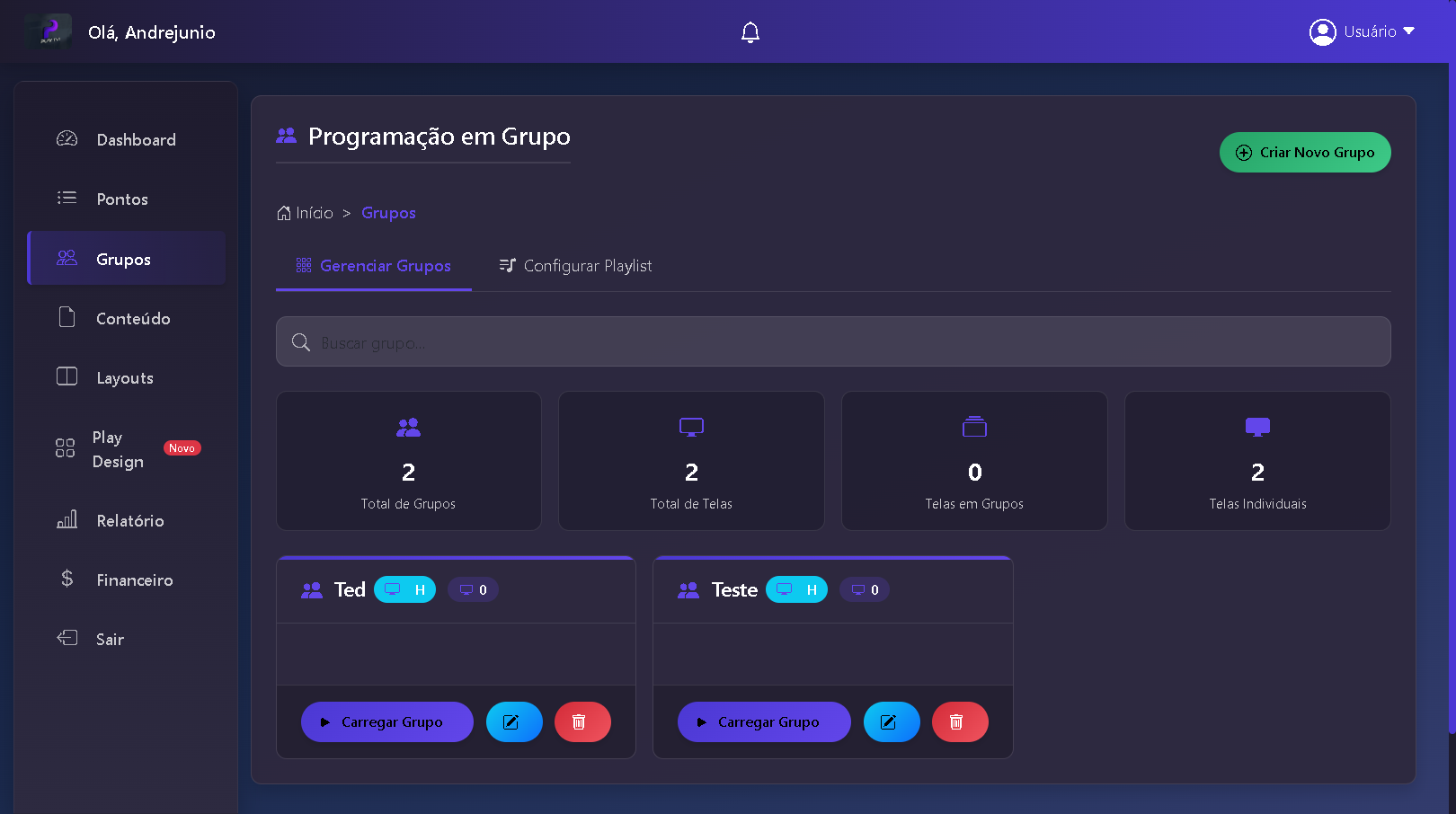The width and height of the screenshot is (1456, 814).
Task: Open the Usuário account dropdown
Action: click(1363, 31)
